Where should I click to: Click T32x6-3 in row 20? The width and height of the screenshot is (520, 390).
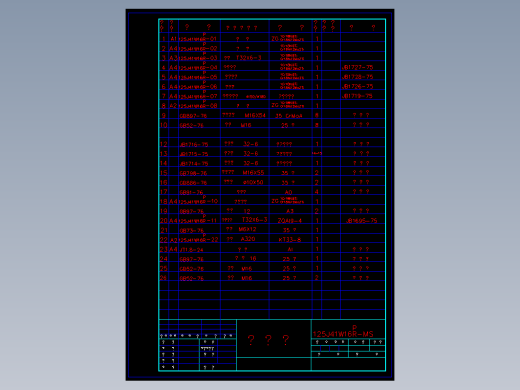(x=254, y=220)
